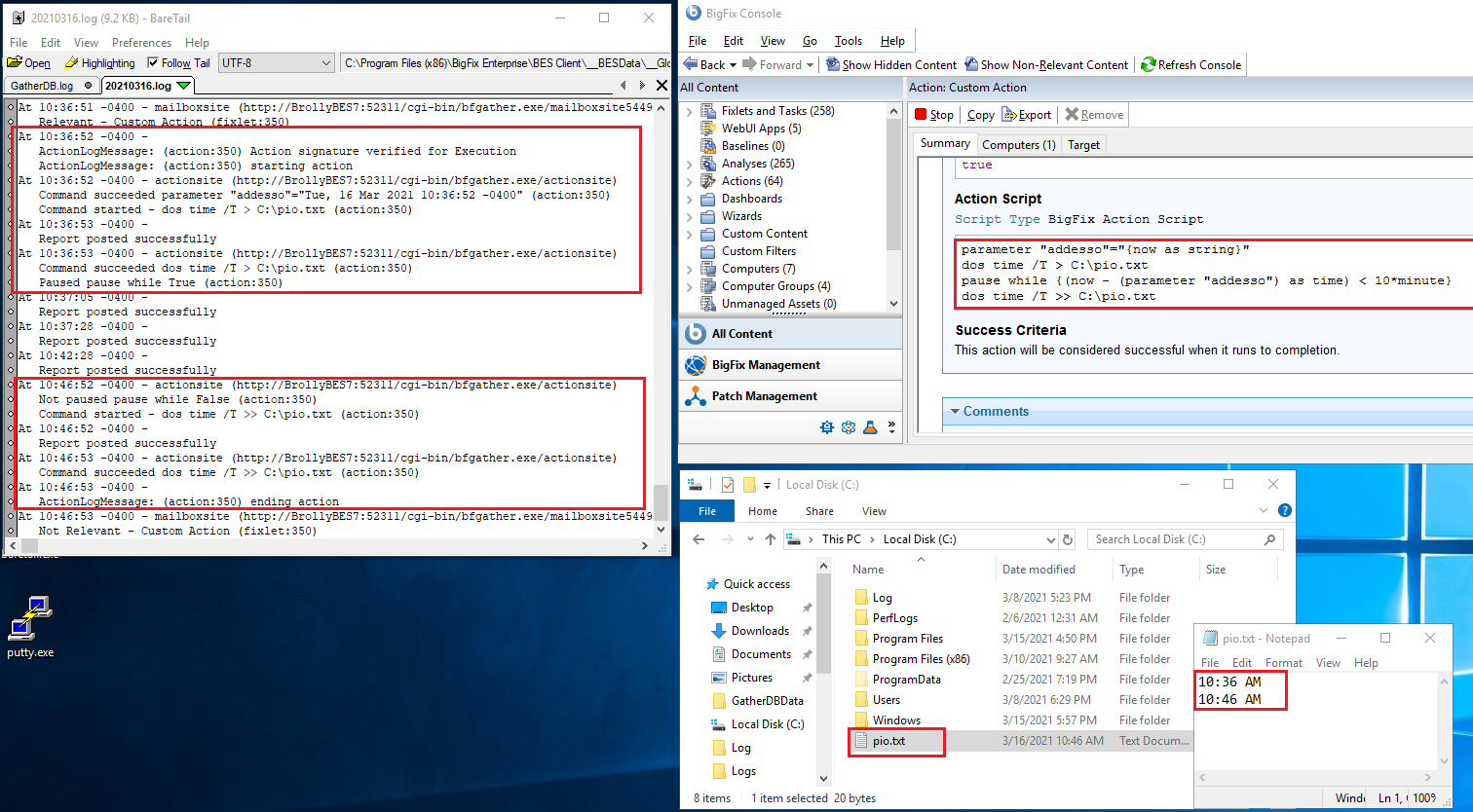Select Baselines (0) tree item

(753, 146)
